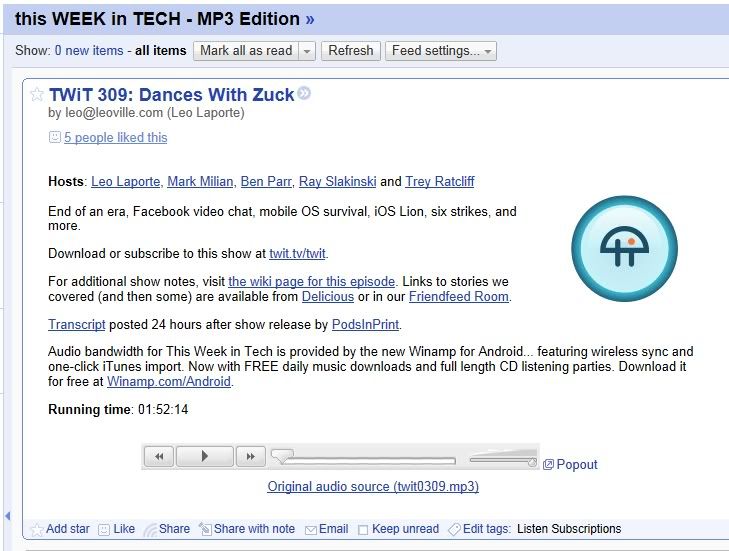This screenshot has width=729, height=551.
Task: Open the Mark all as read dropdown arrow
Action: pyautogui.click(x=307, y=51)
